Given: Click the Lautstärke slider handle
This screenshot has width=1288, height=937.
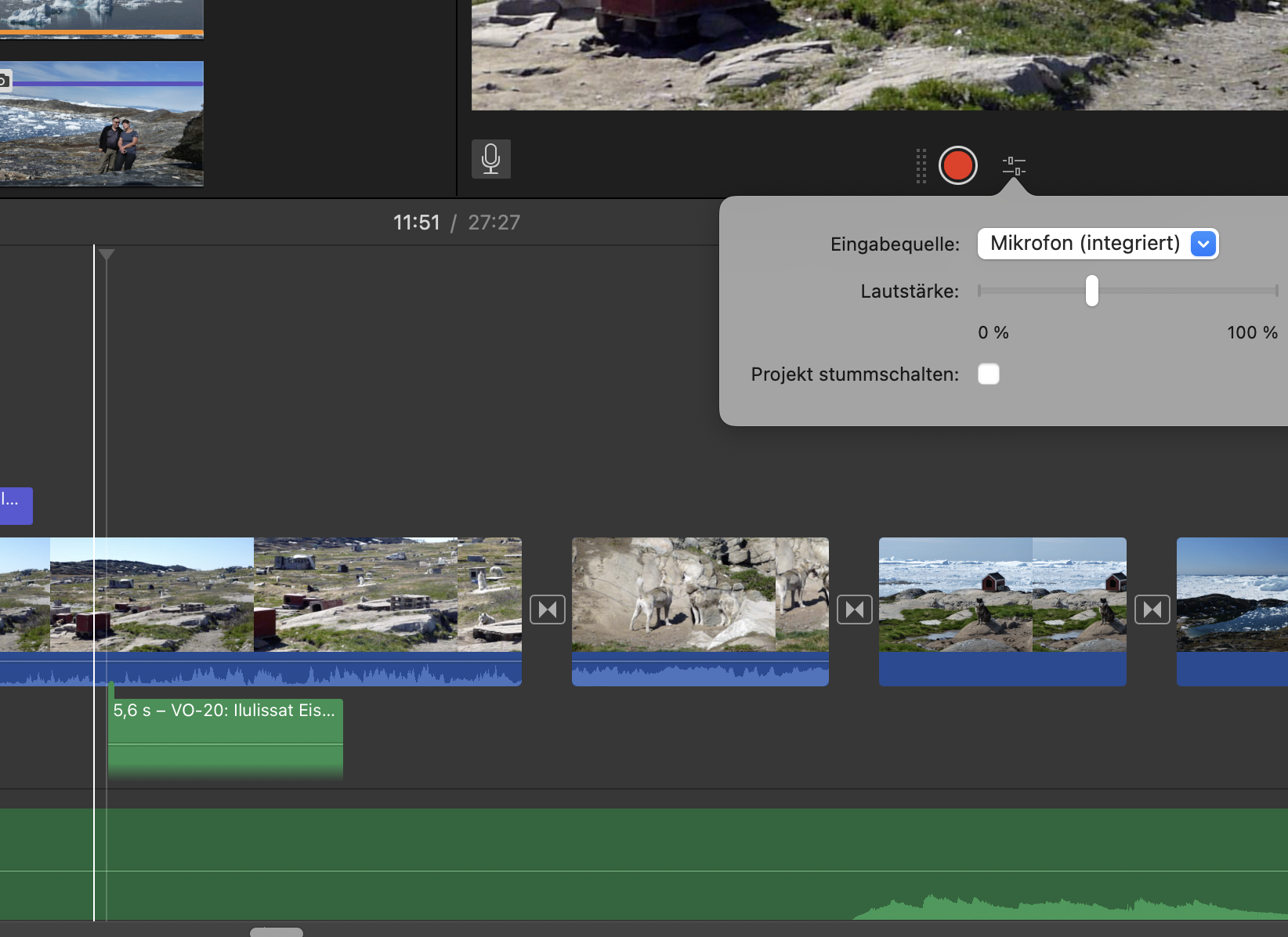Looking at the screenshot, I should [1091, 291].
